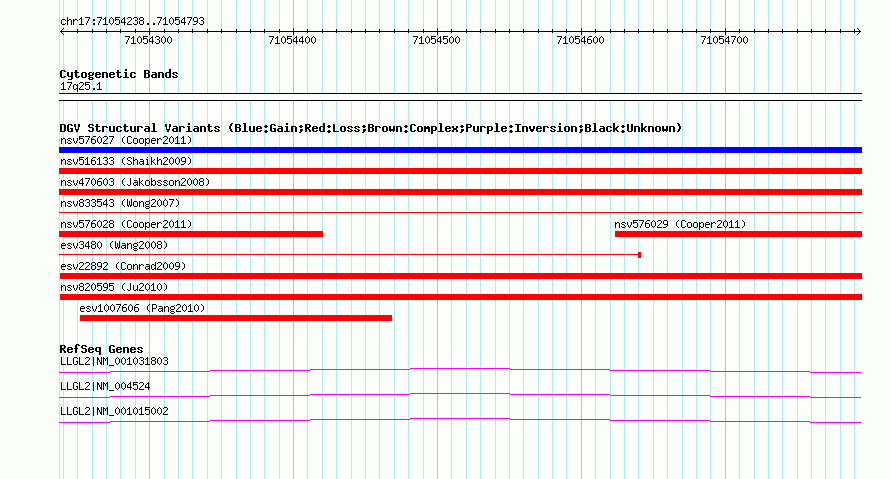Click the nsv576027 (Cooper2011) blue gain bar
The height and width of the screenshot is (479, 890).
[460, 150]
